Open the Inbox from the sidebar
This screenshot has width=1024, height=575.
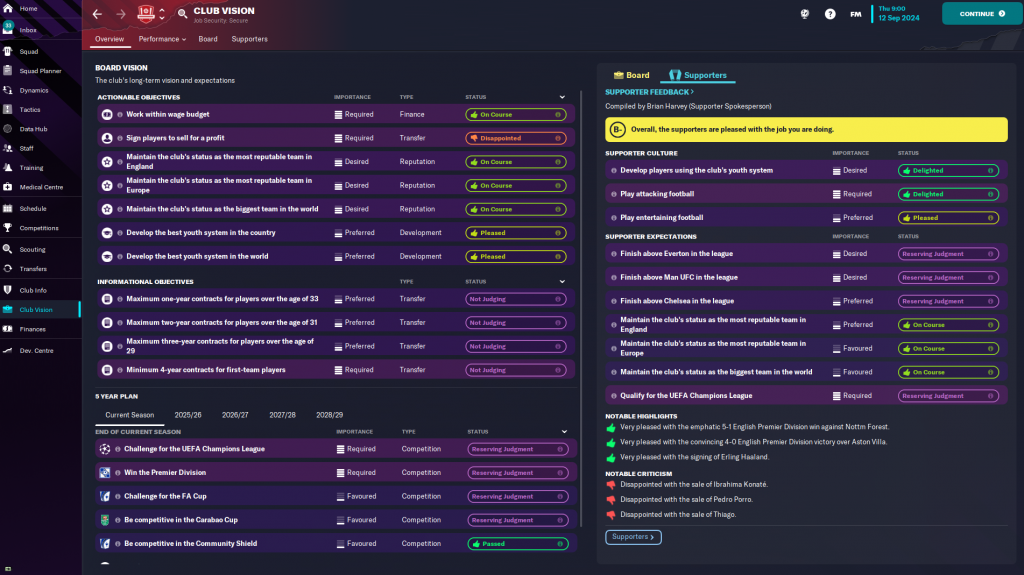[x=28, y=30]
